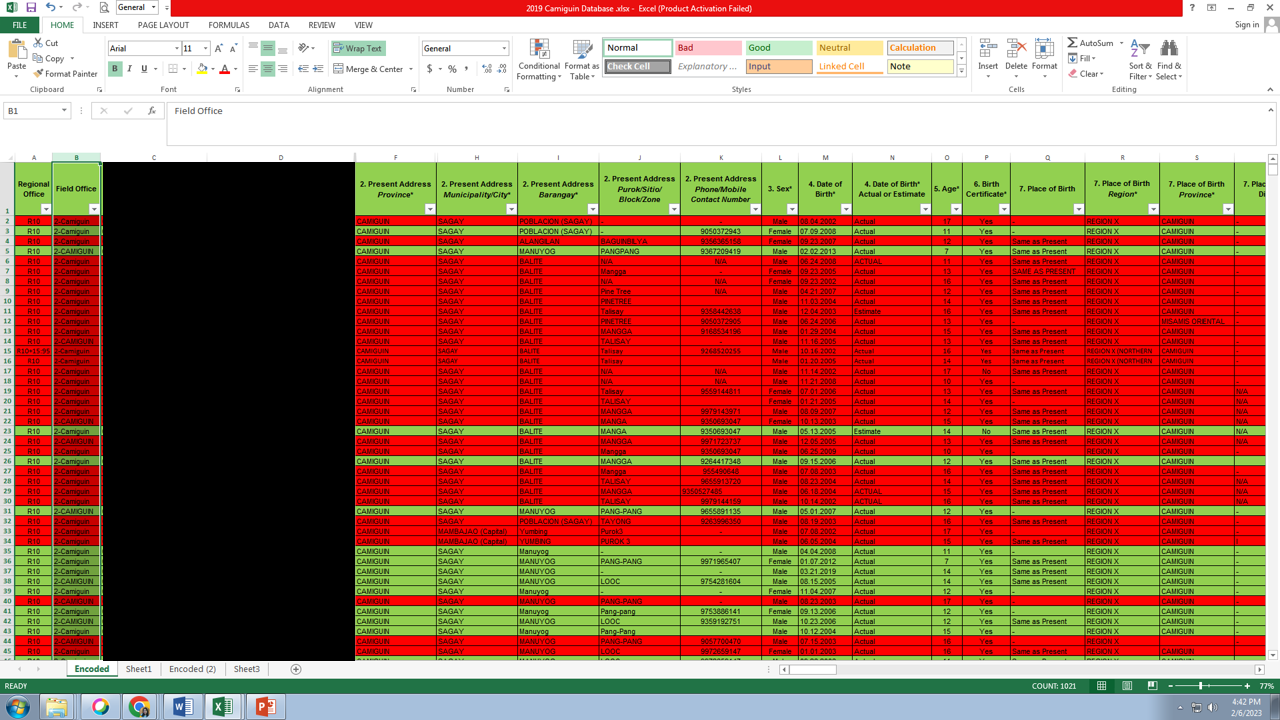Open Format as Table gallery
The height and width of the screenshot is (720, 1280).
pos(582,60)
